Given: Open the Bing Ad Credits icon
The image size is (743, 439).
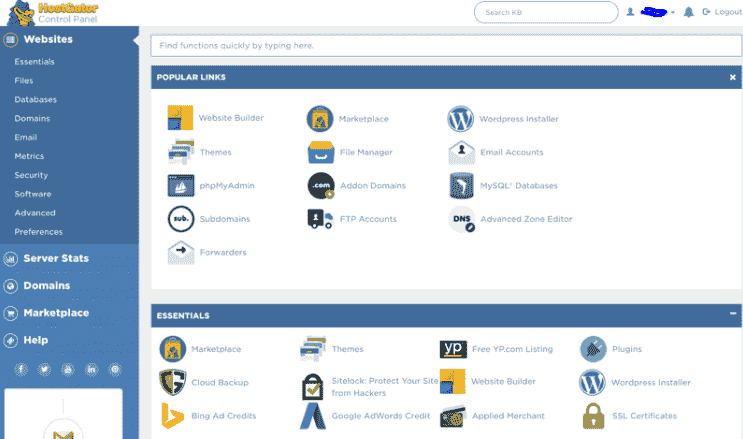Looking at the screenshot, I should [172, 416].
